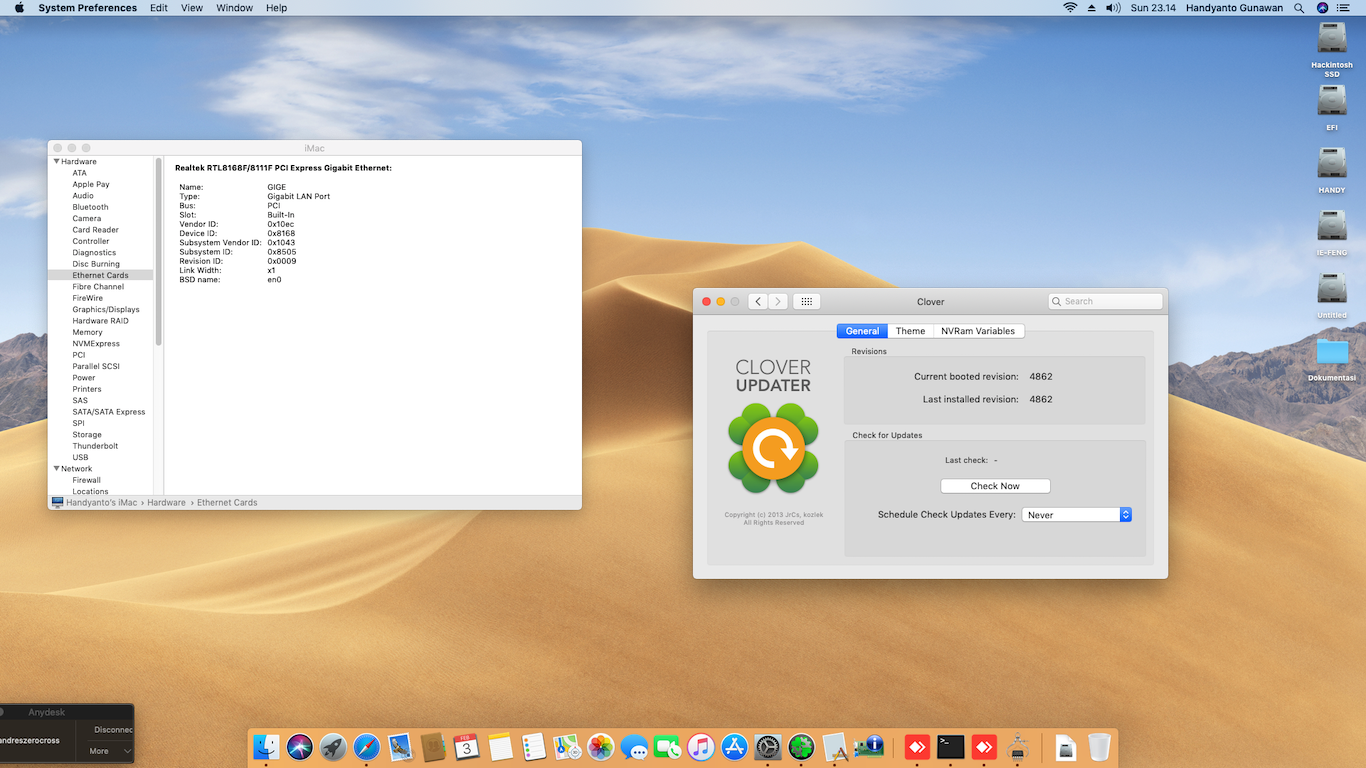This screenshot has height=768, width=1366.
Task: Select Firewall under Network
Action: click(86, 480)
